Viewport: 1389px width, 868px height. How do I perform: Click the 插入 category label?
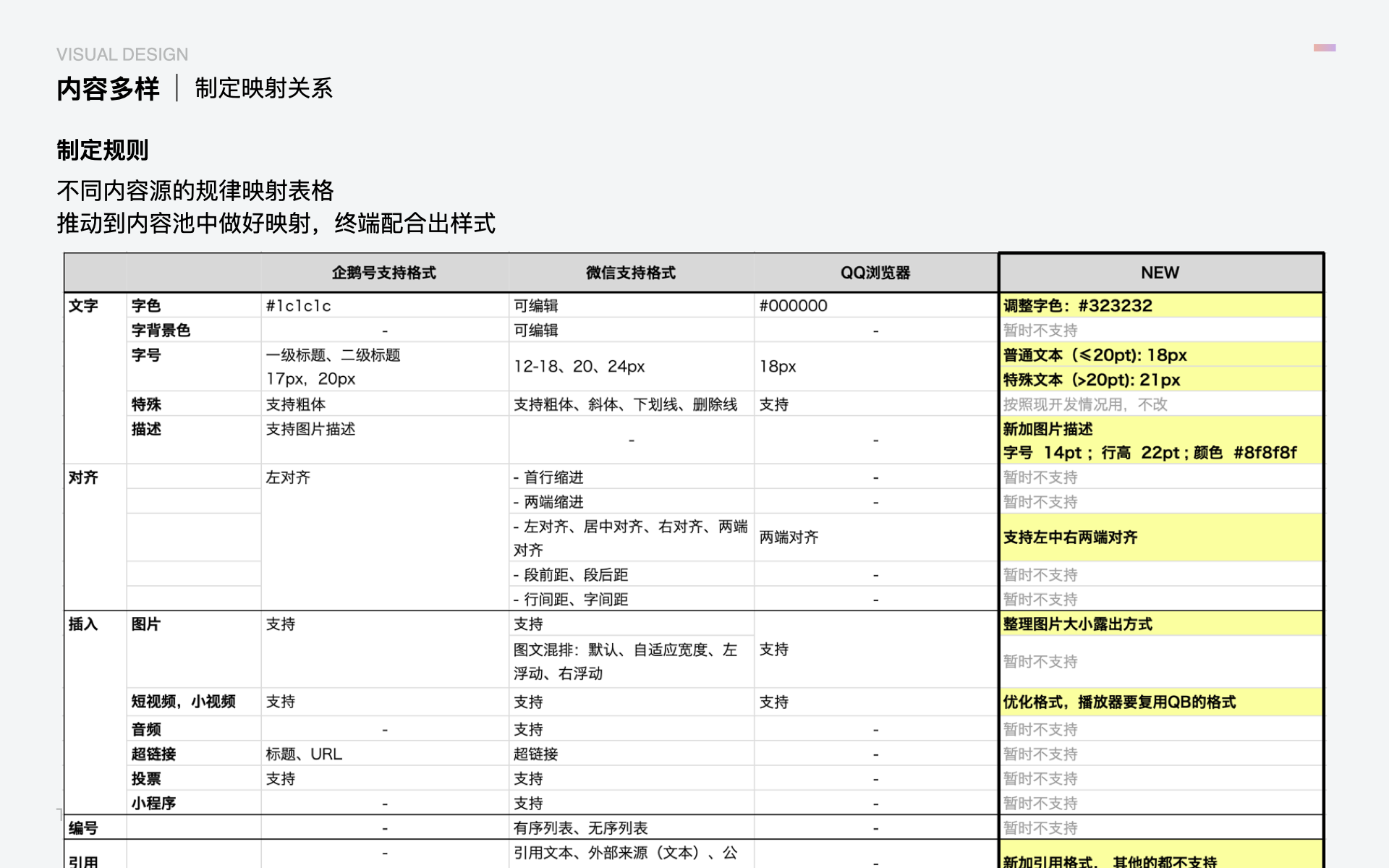pos(83,624)
